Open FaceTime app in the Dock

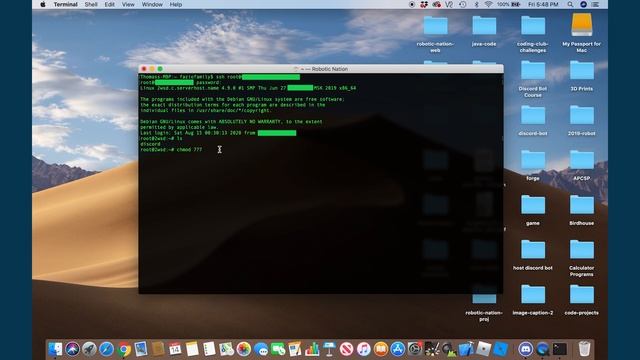point(278,349)
